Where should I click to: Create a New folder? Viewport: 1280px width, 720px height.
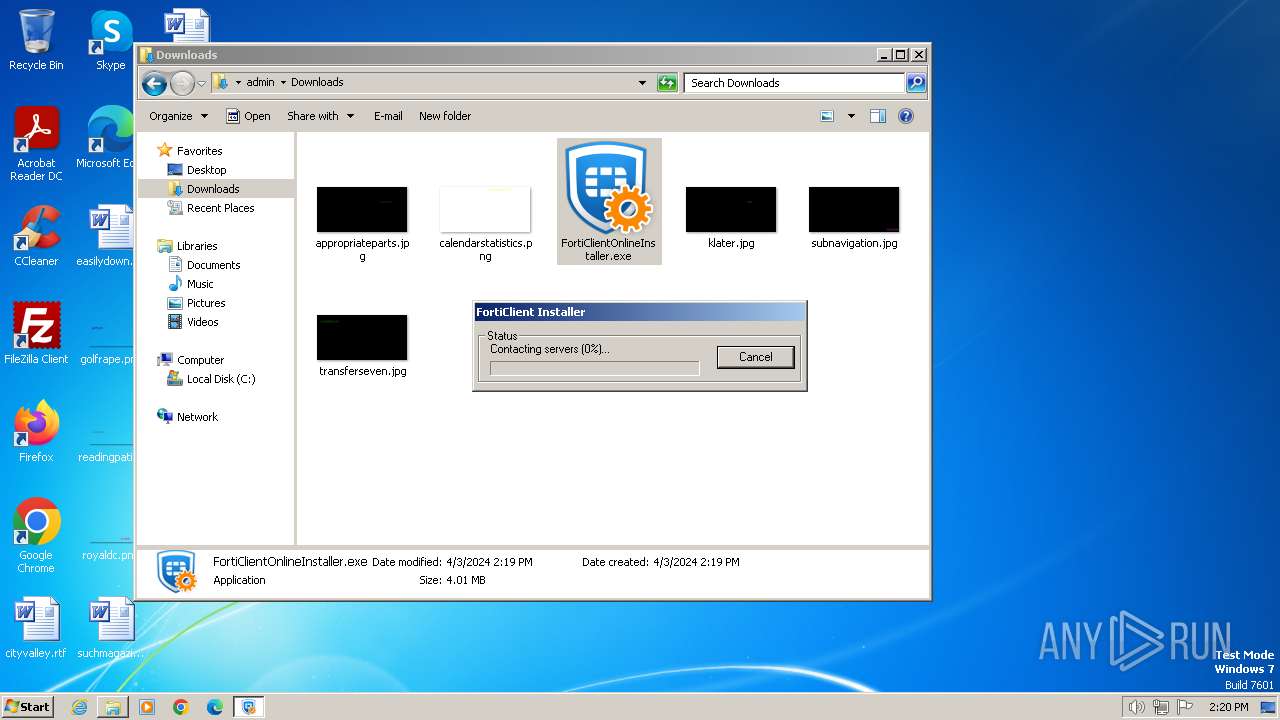[445, 116]
